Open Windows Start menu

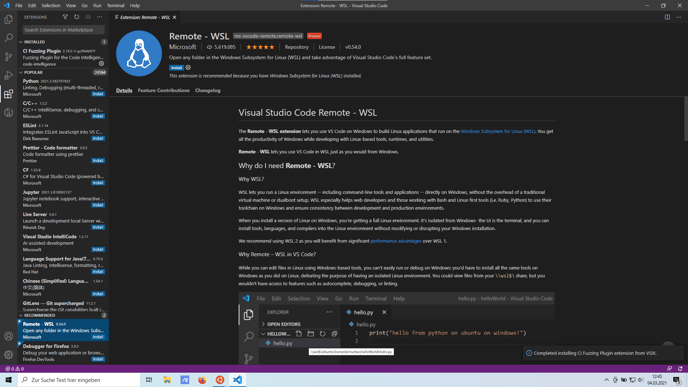[x=8, y=380]
